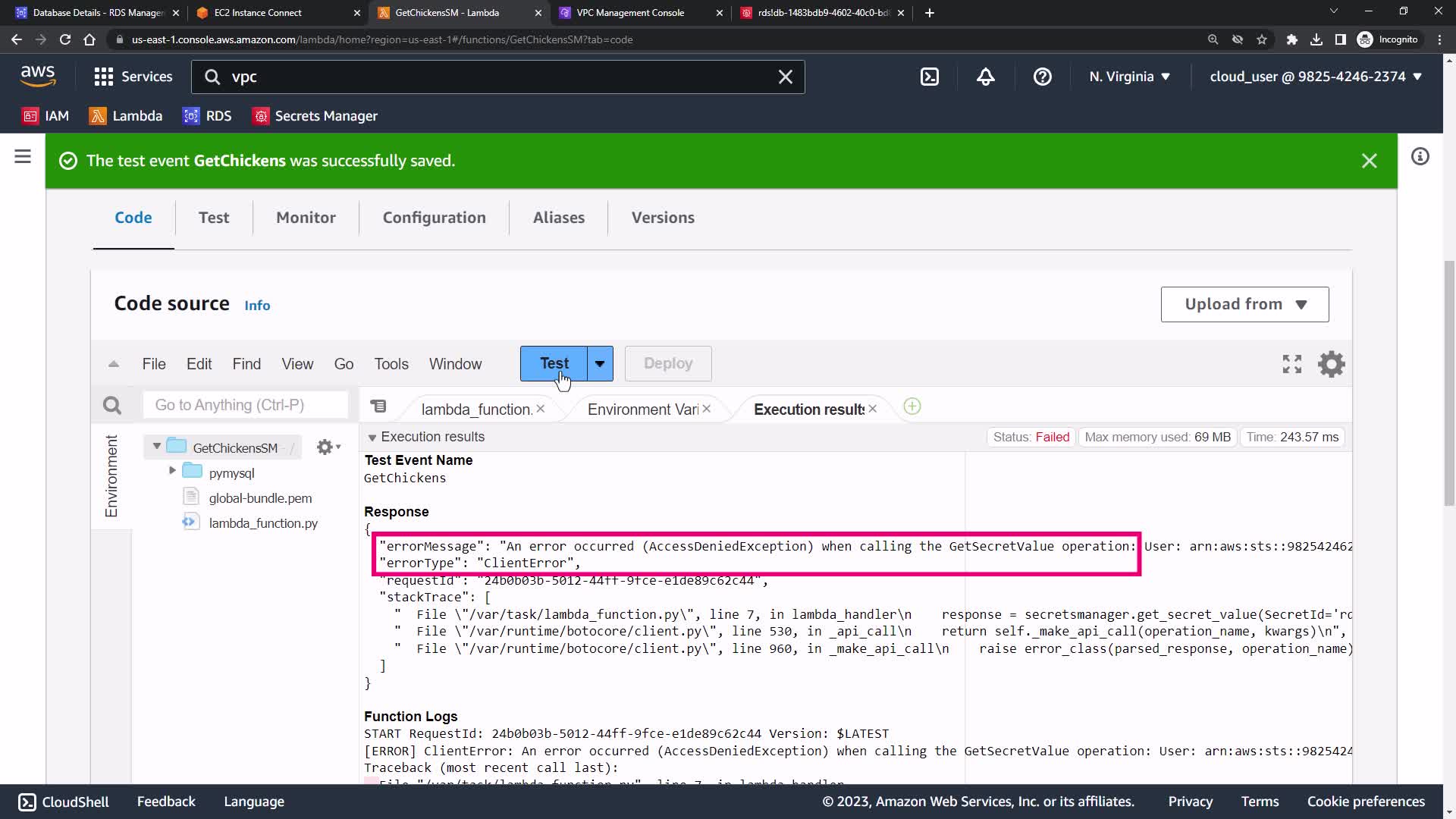
Task: Click the Deploy button
Action: click(667, 364)
